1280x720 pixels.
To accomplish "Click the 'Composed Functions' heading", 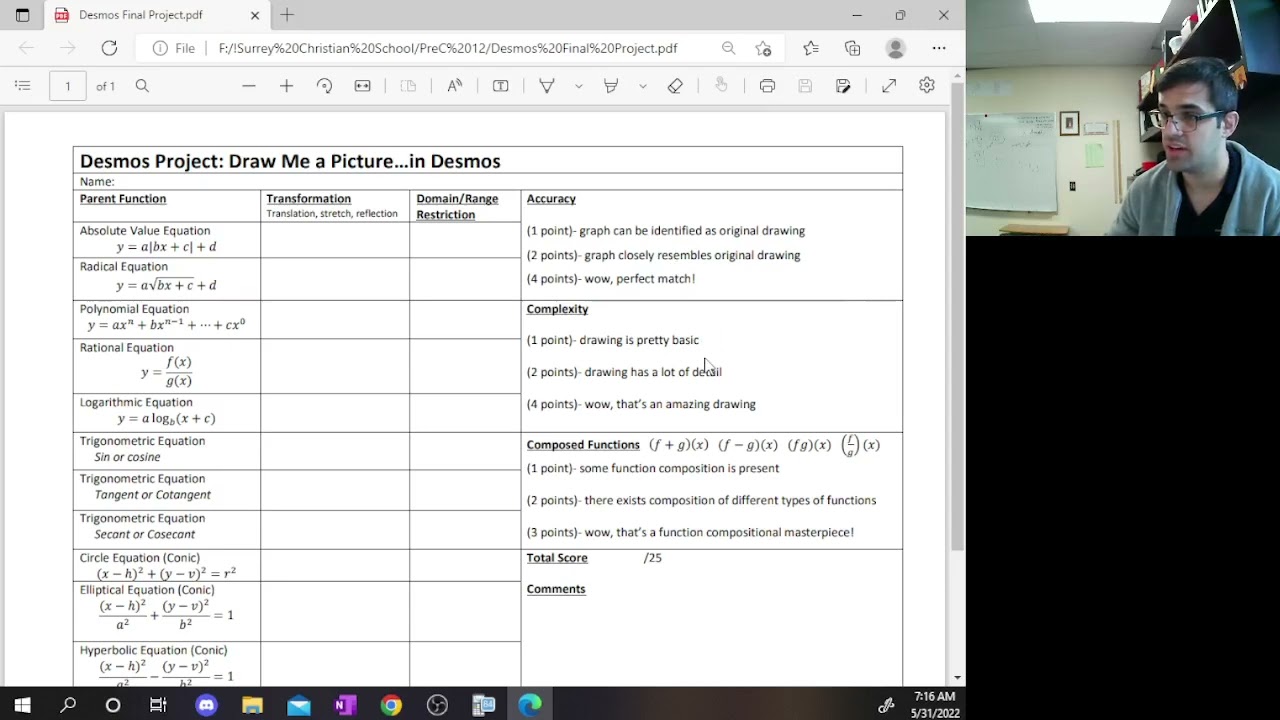I will point(583,445).
